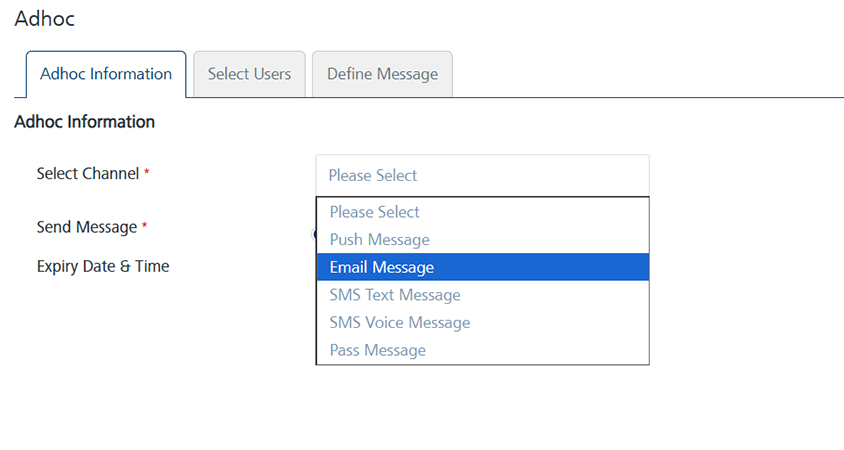Click the Select Channel field label

pos(88,173)
